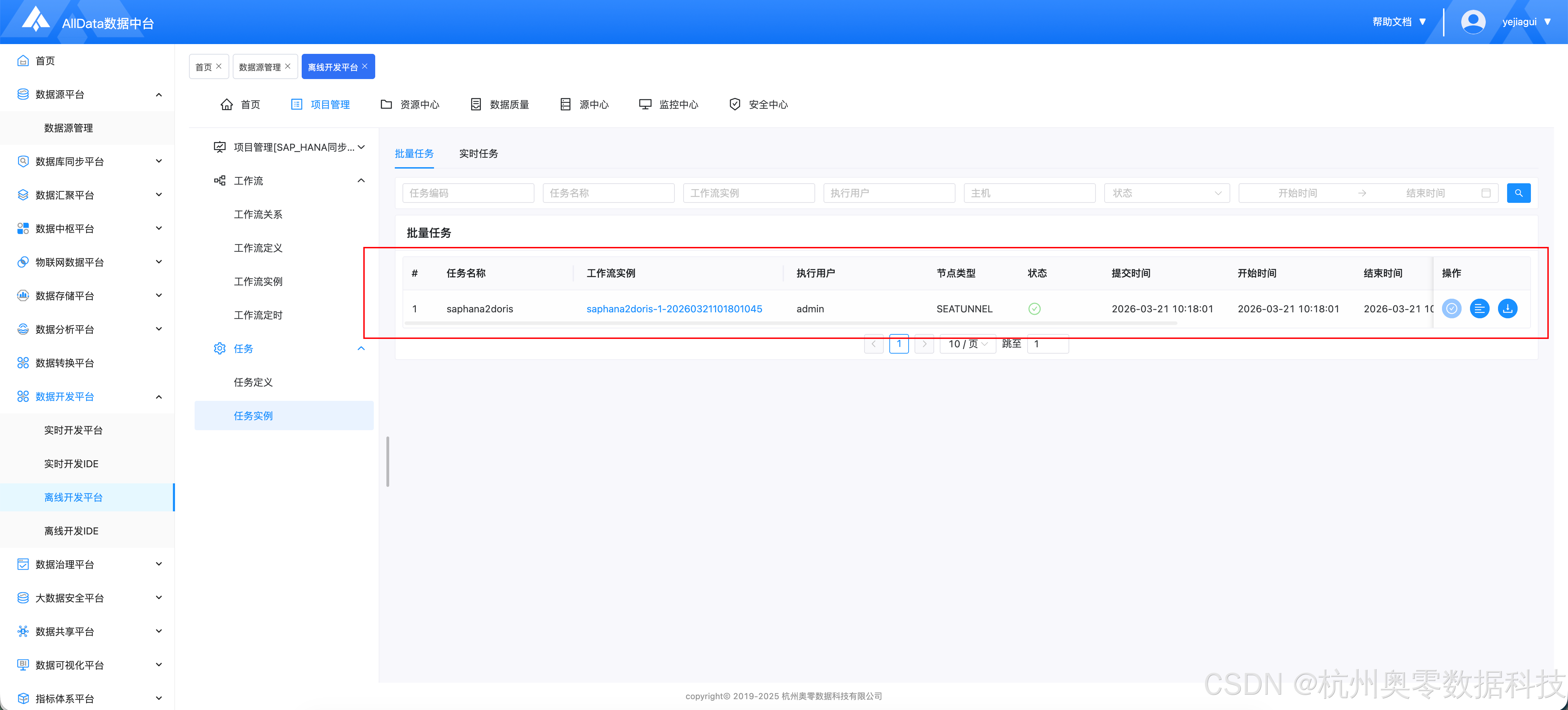1568x710 pixels.
Task: Open the 状态 dropdown filter
Action: pos(1166,193)
